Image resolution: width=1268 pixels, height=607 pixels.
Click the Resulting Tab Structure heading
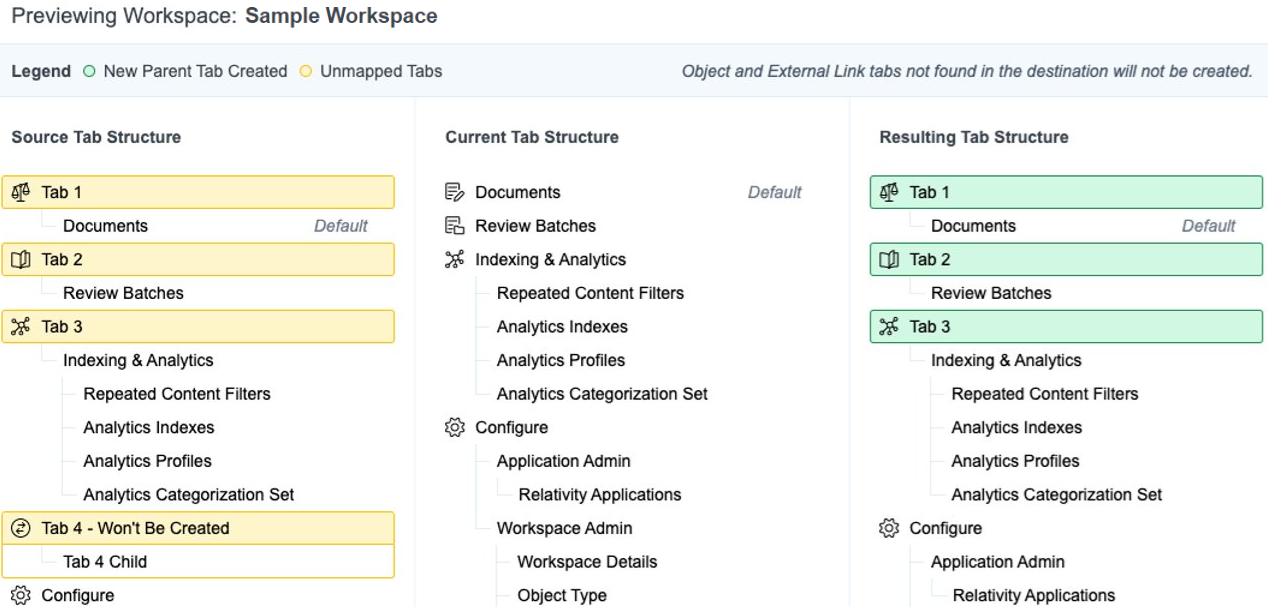974,137
